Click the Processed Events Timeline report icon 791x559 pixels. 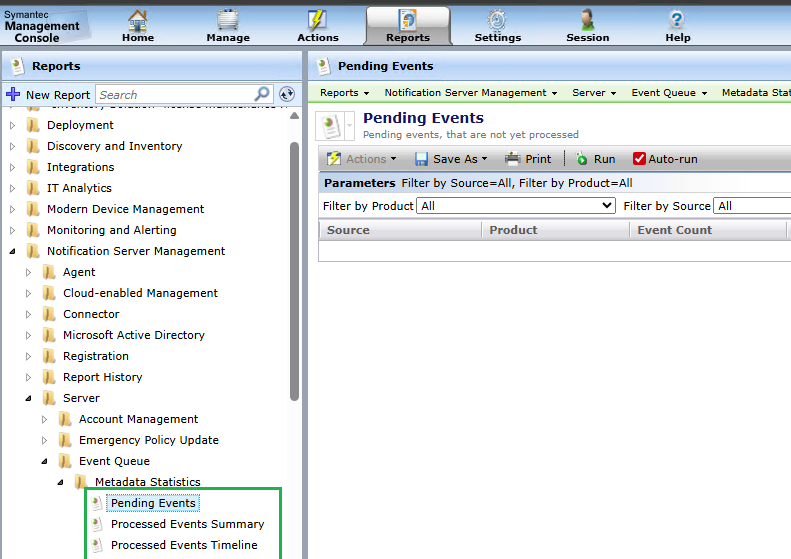point(97,545)
